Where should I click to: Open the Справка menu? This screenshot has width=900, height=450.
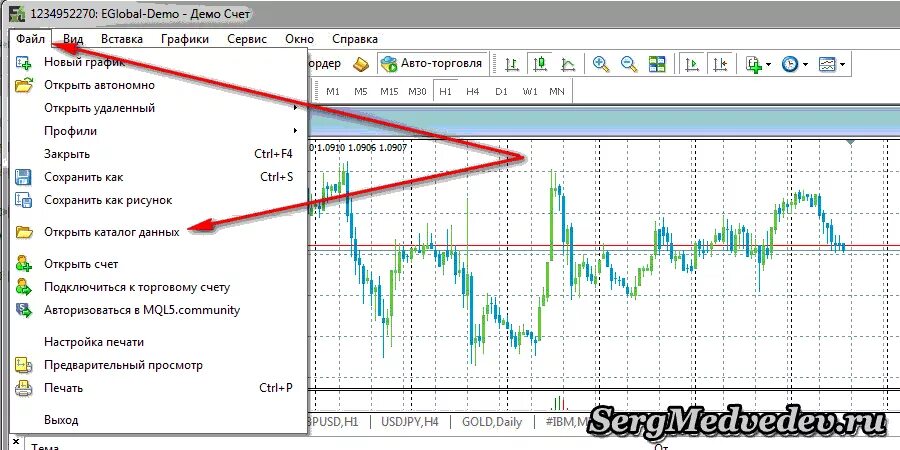click(355, 39)
